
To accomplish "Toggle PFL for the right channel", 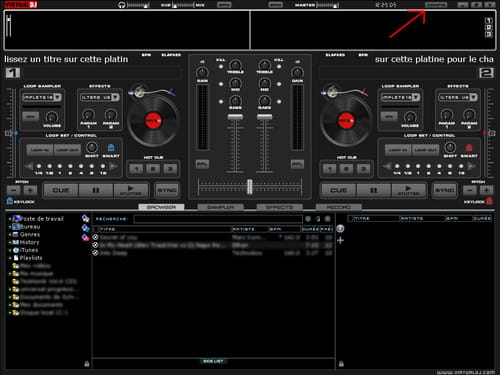I will (297, 164).
